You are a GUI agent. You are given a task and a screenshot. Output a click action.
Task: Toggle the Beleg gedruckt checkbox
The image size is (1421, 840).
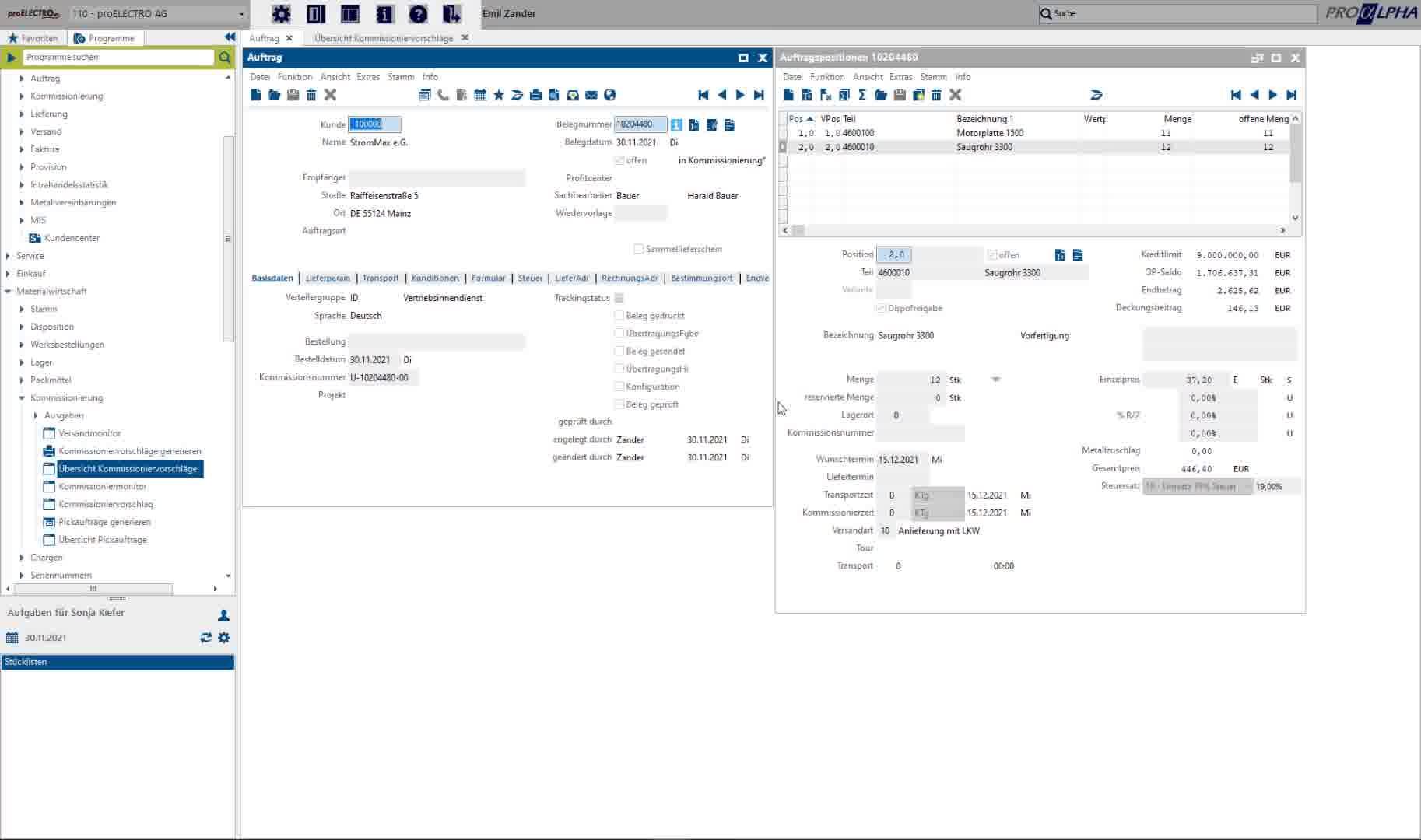click(619, 315)
